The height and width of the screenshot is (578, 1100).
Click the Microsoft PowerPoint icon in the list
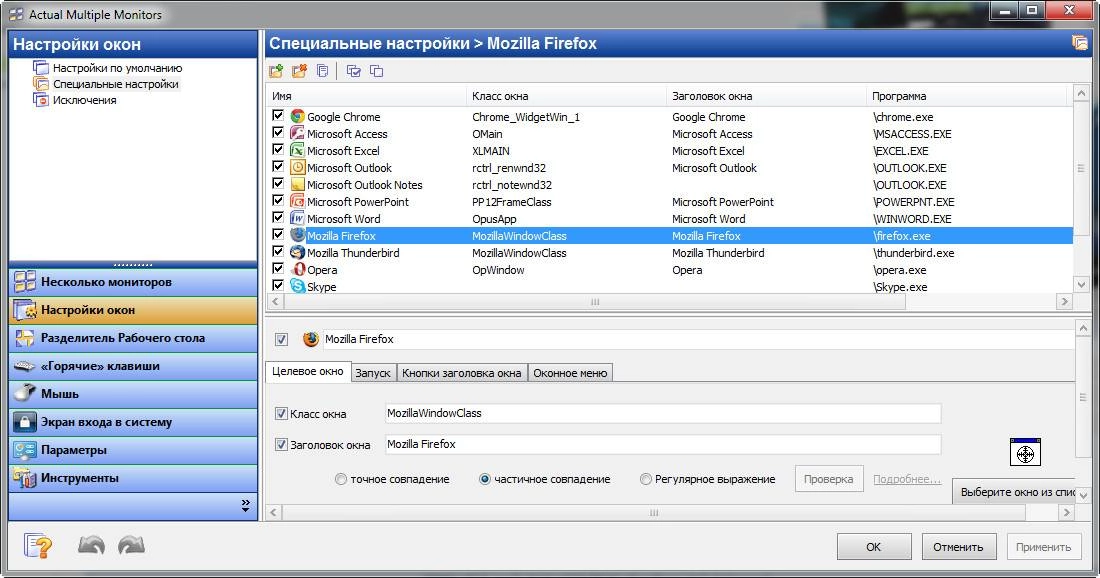pyautogui.click(x=297, y=201)
